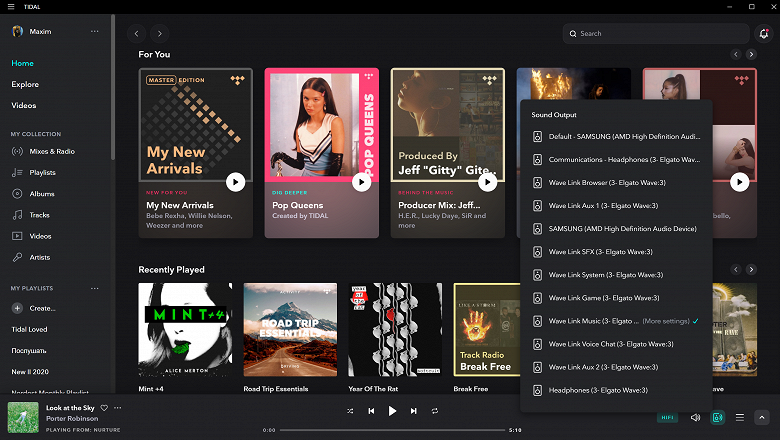Open My New Arrivals title link
780x440 pixels.
pyautogui.click(x=180, y=205)
